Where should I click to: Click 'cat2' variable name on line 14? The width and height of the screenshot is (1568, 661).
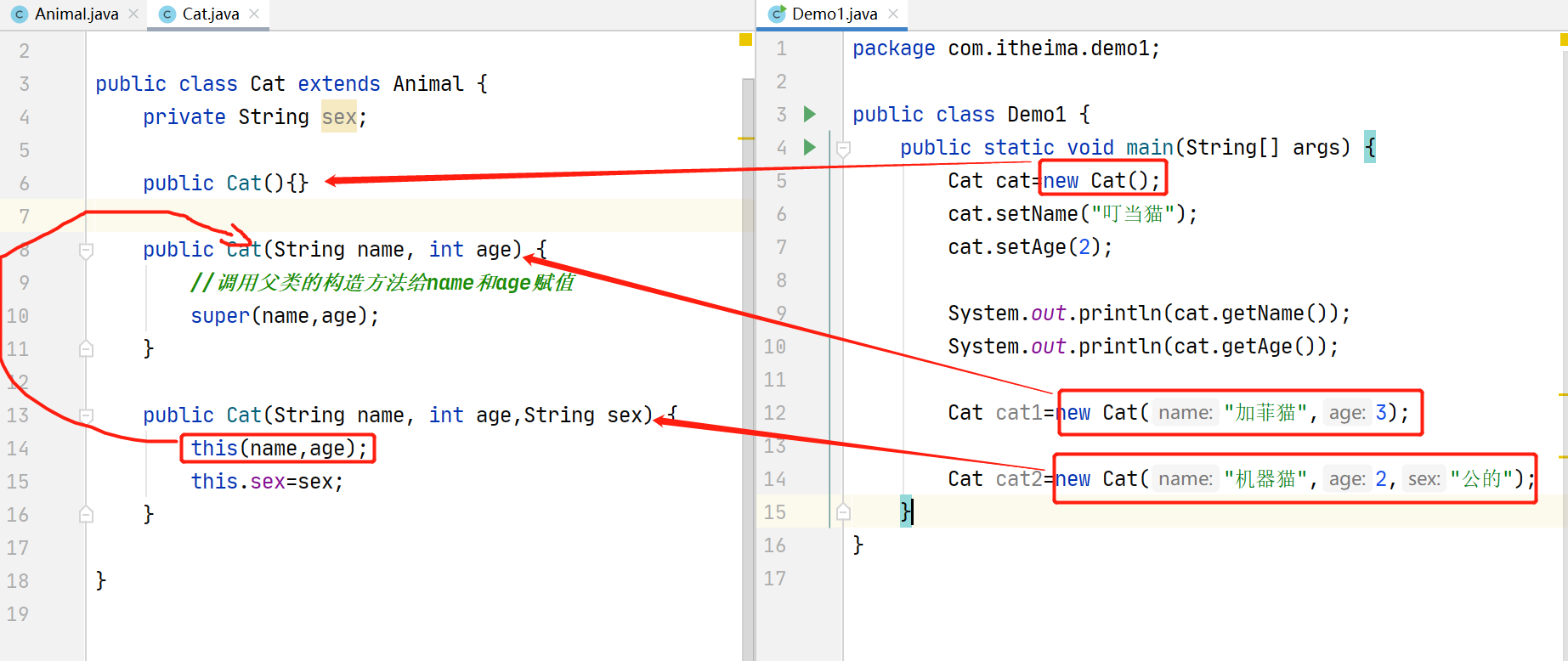point(1019,479)
